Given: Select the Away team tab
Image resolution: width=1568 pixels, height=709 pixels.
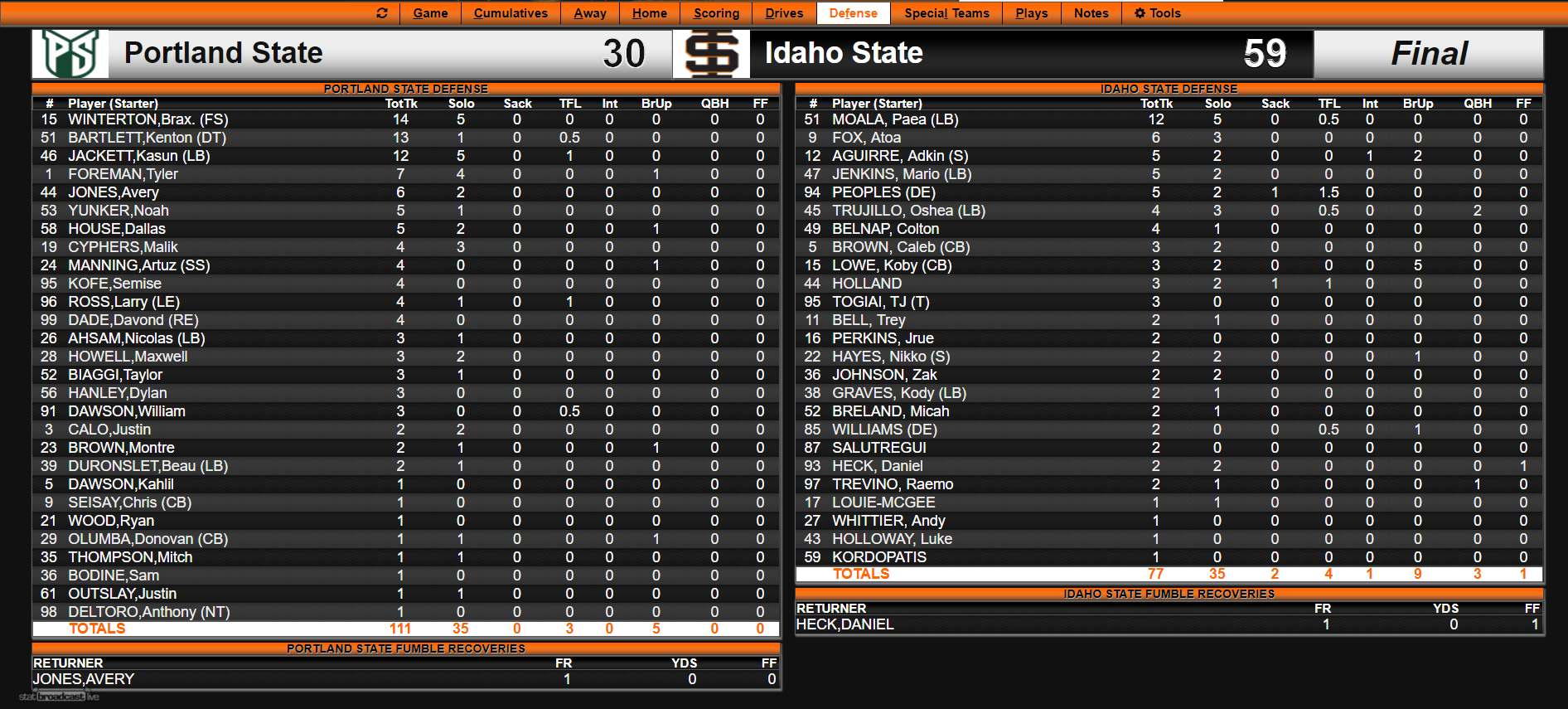Looking at the screenshot, I should (x=590, y=13).
